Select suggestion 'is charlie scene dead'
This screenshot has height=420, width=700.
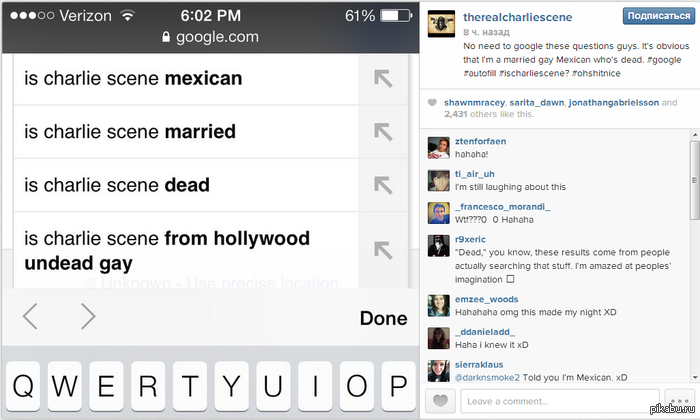click(186, 185)
